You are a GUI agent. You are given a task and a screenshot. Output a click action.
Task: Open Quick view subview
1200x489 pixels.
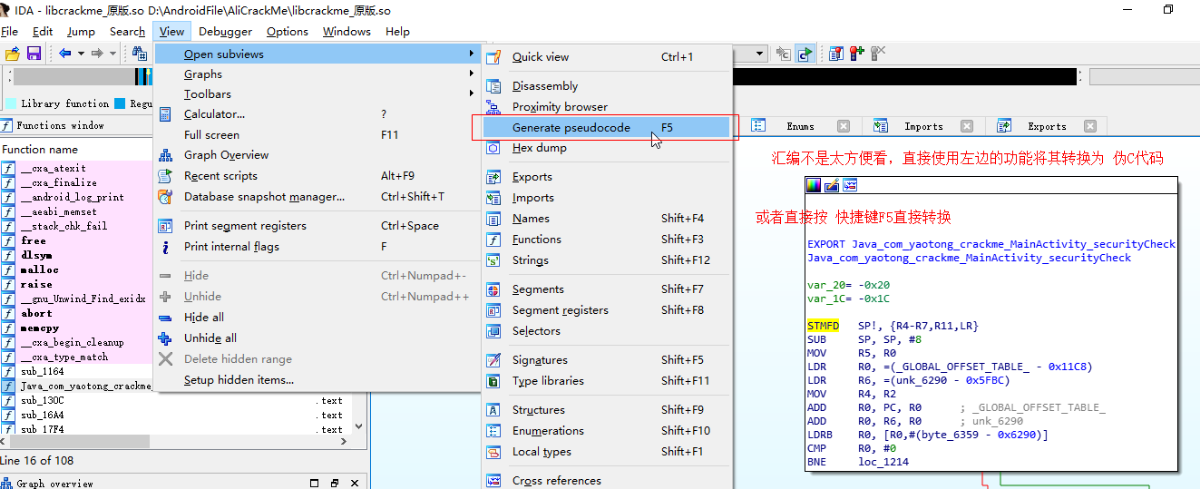click(606, 57)
